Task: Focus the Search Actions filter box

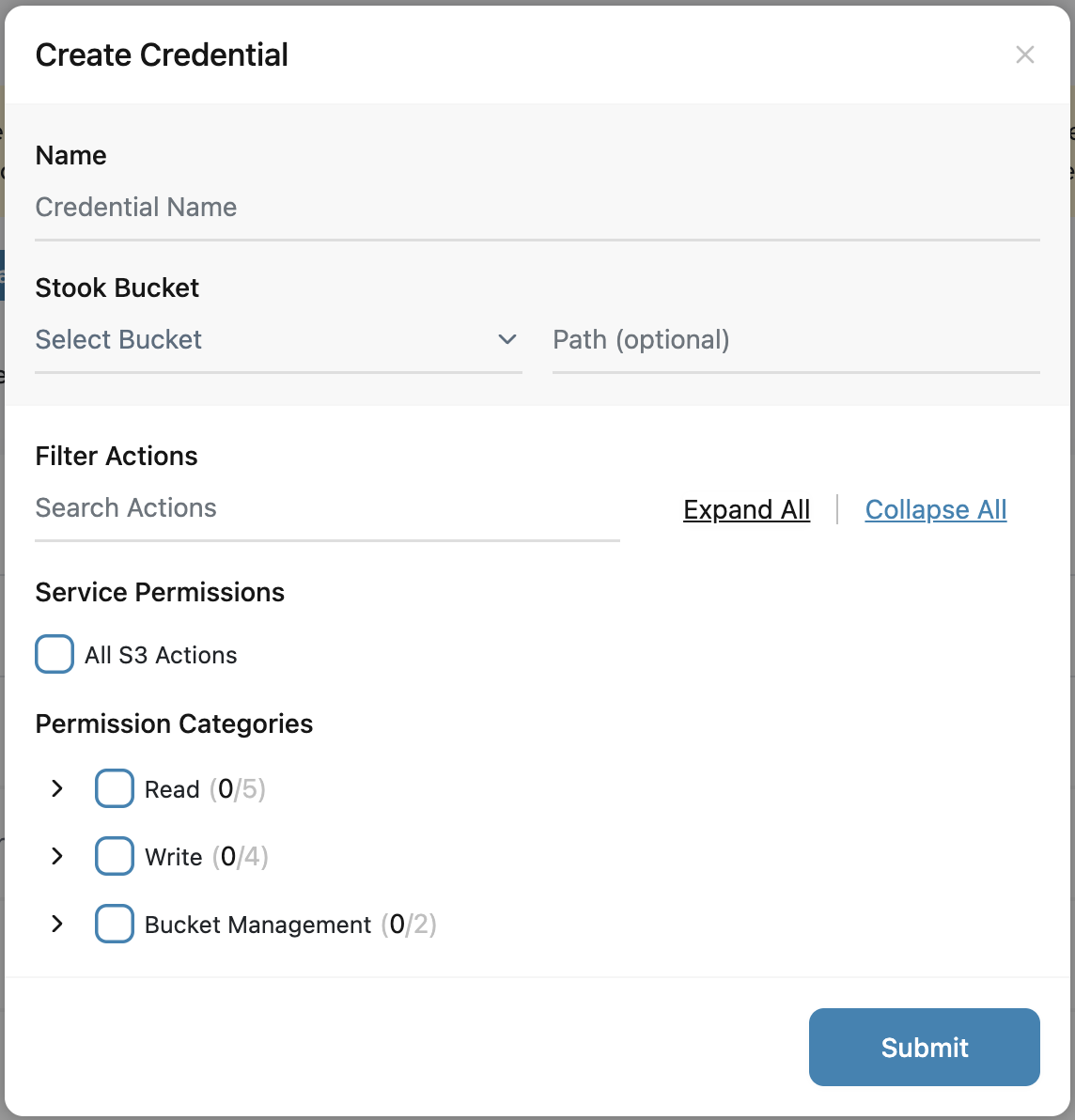Action: 326,508
